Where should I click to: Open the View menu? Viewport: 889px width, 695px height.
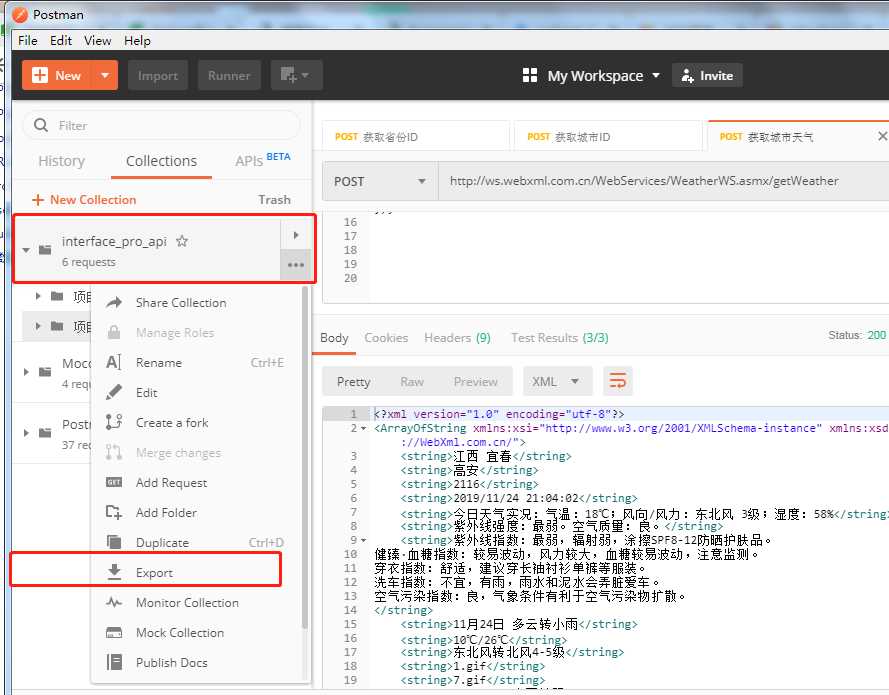(98, 41)
